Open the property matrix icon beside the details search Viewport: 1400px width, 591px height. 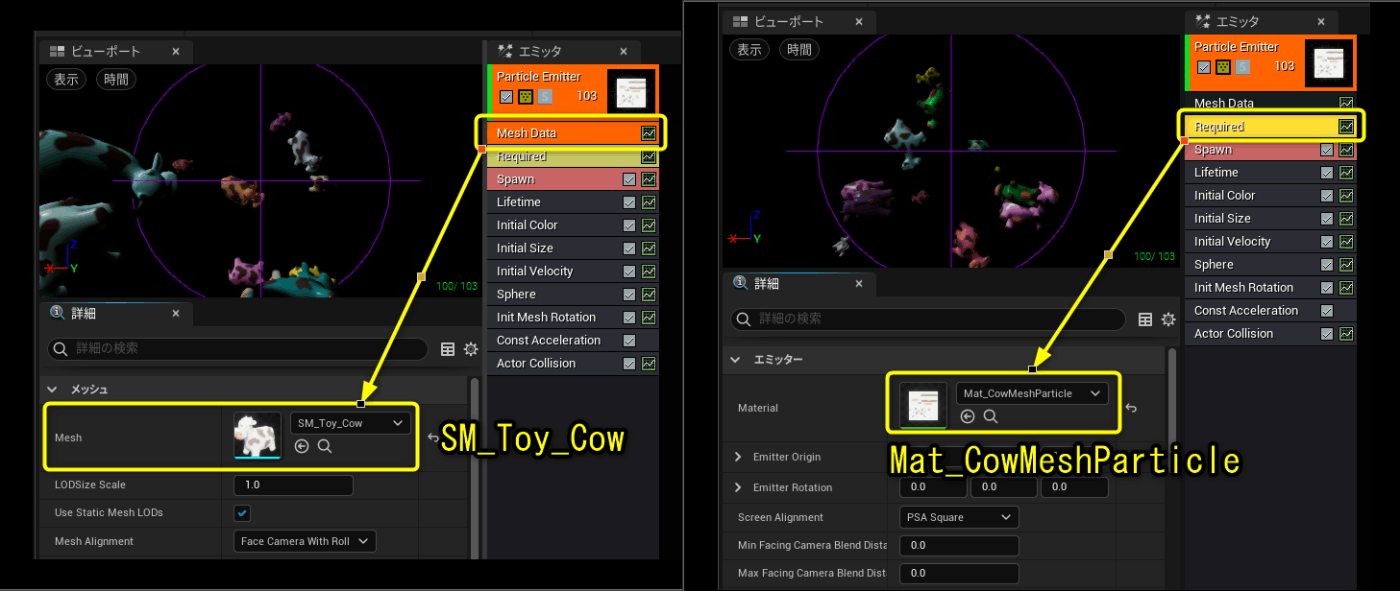tap(446, 348)
